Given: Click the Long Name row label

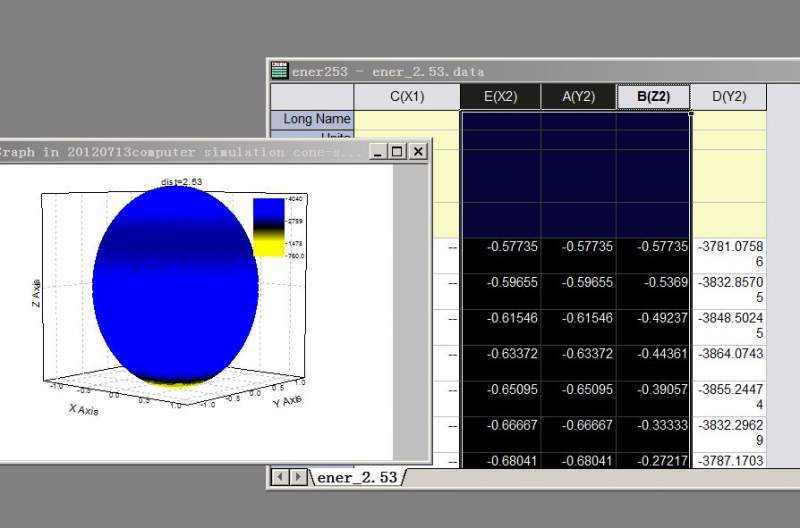Looking at the screenshot, I should (312, 119).
